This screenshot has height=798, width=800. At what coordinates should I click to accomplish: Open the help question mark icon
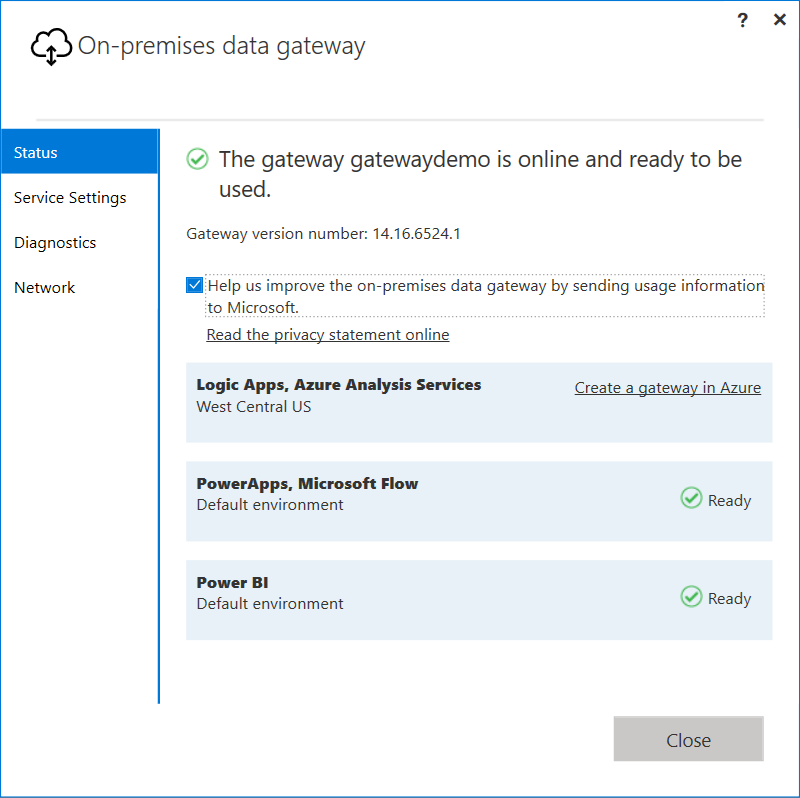point(742,20)
